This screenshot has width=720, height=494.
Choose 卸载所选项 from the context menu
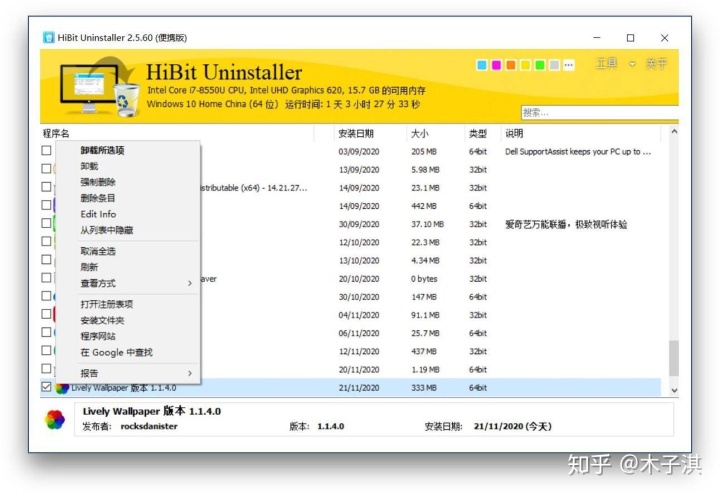(128, 151)
